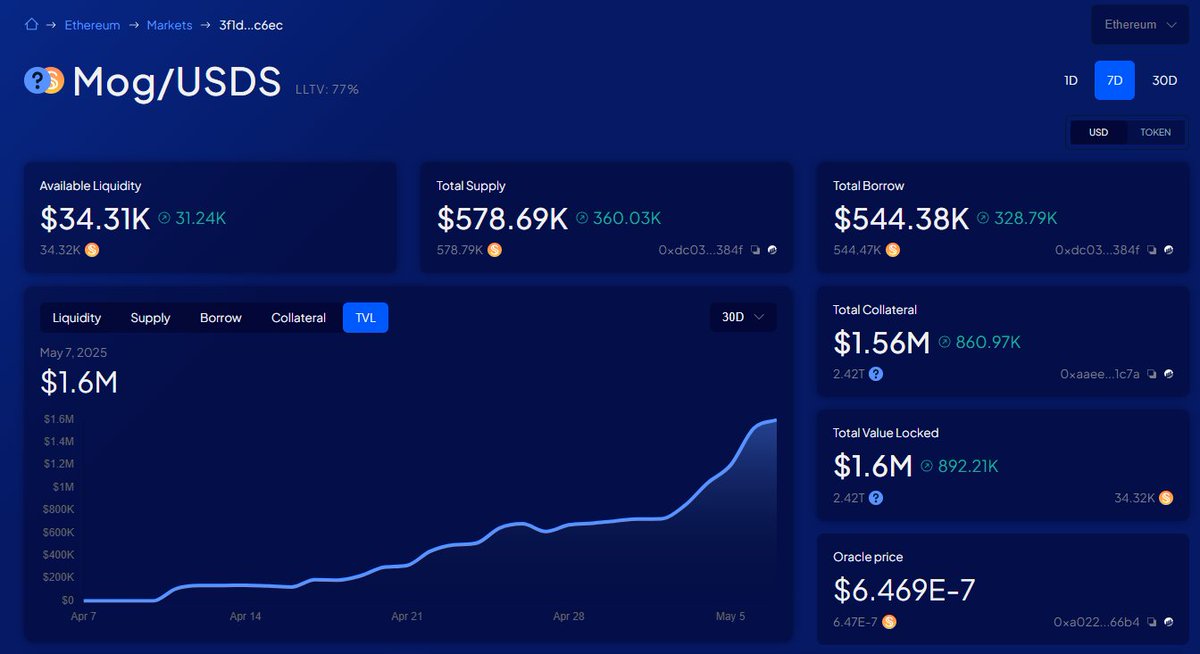The width and height of the screenshot is (1200, 654).
Task: Click the Ethereum breadcrumb link
Action: tap(92, 24)
